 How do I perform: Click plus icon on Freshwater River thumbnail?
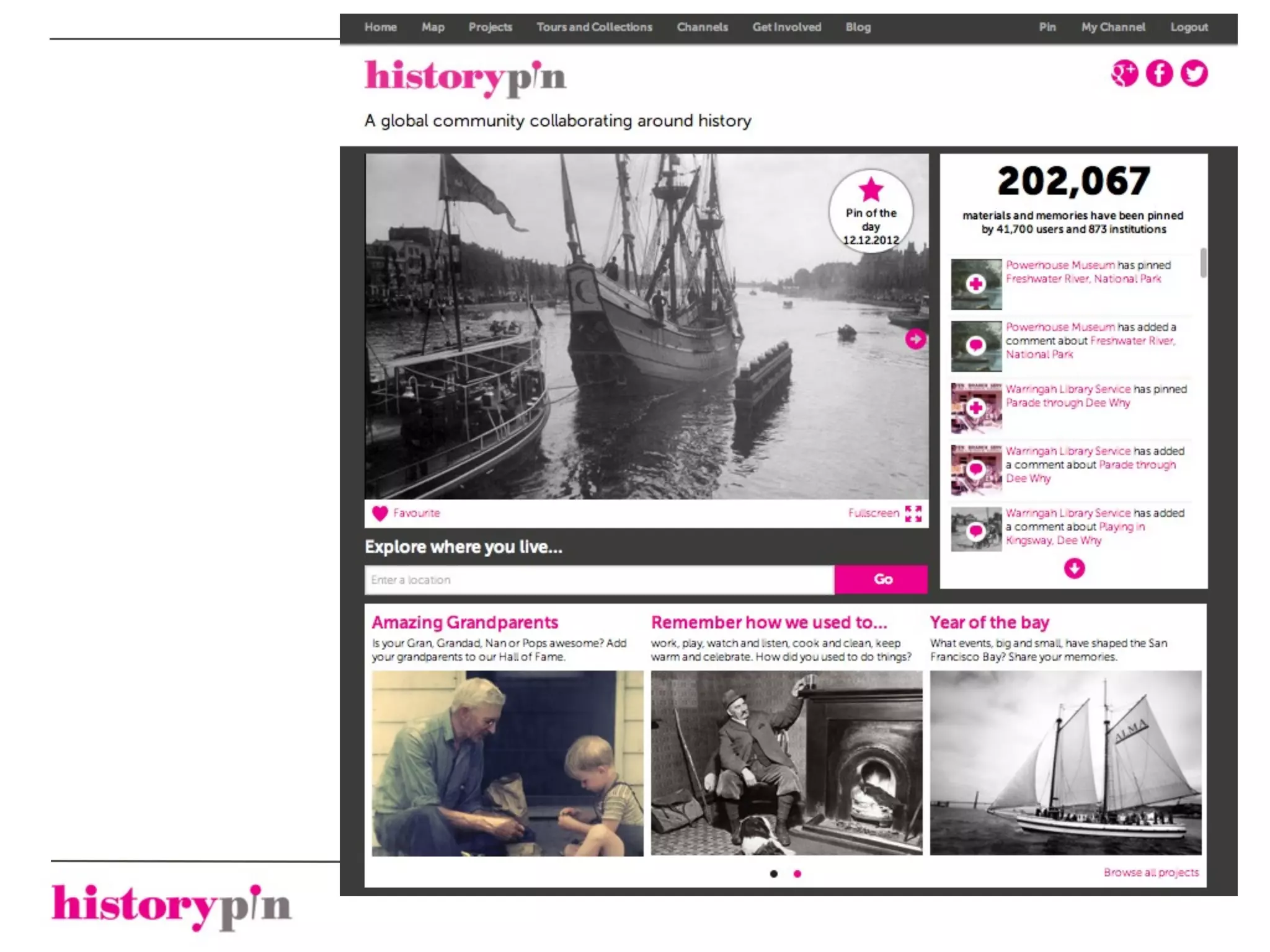[x=975, y=284]
